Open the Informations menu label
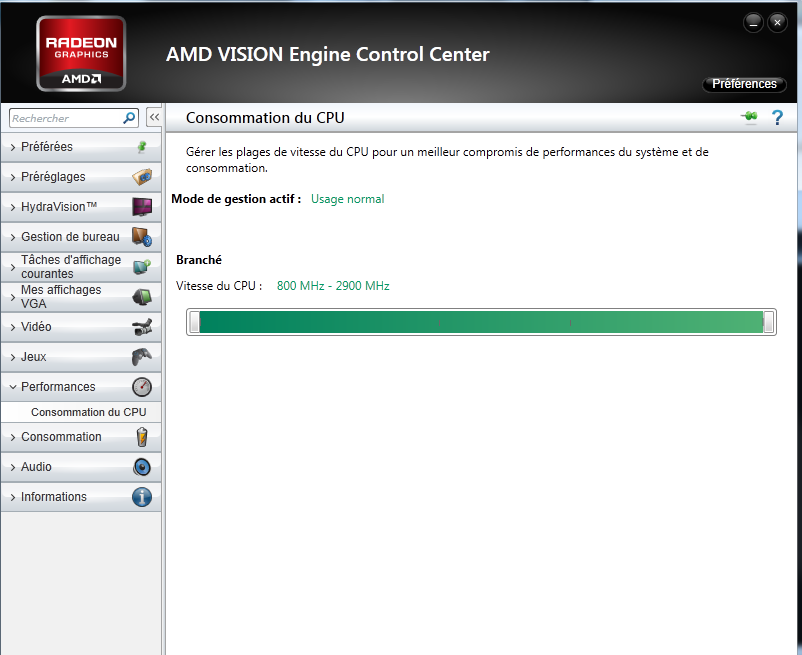 point(54,497)
